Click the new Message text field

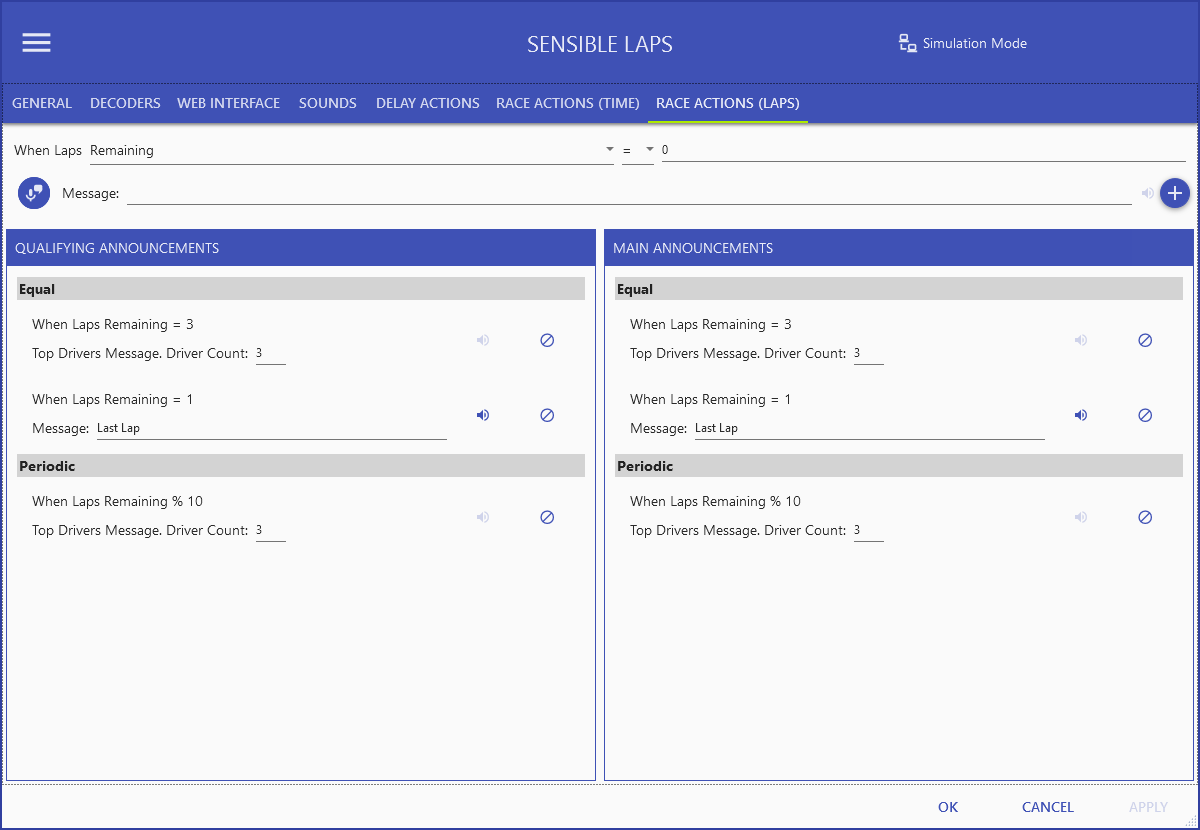(x=629, y=193)
